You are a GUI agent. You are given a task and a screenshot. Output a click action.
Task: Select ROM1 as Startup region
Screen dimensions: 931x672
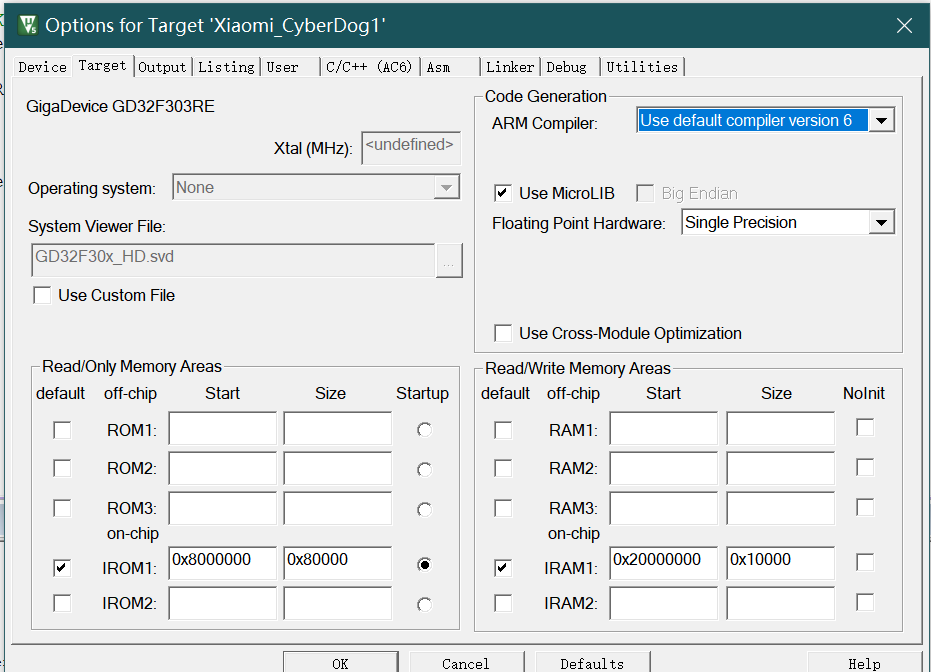coord(424,430)
